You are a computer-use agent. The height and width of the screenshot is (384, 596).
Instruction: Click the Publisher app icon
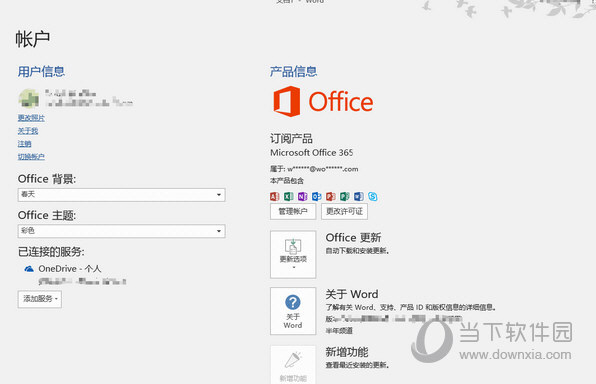pos(345,196)
